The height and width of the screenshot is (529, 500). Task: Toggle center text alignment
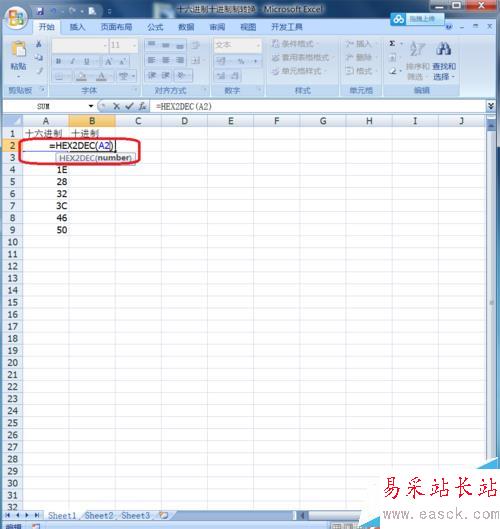click(166, 60)
